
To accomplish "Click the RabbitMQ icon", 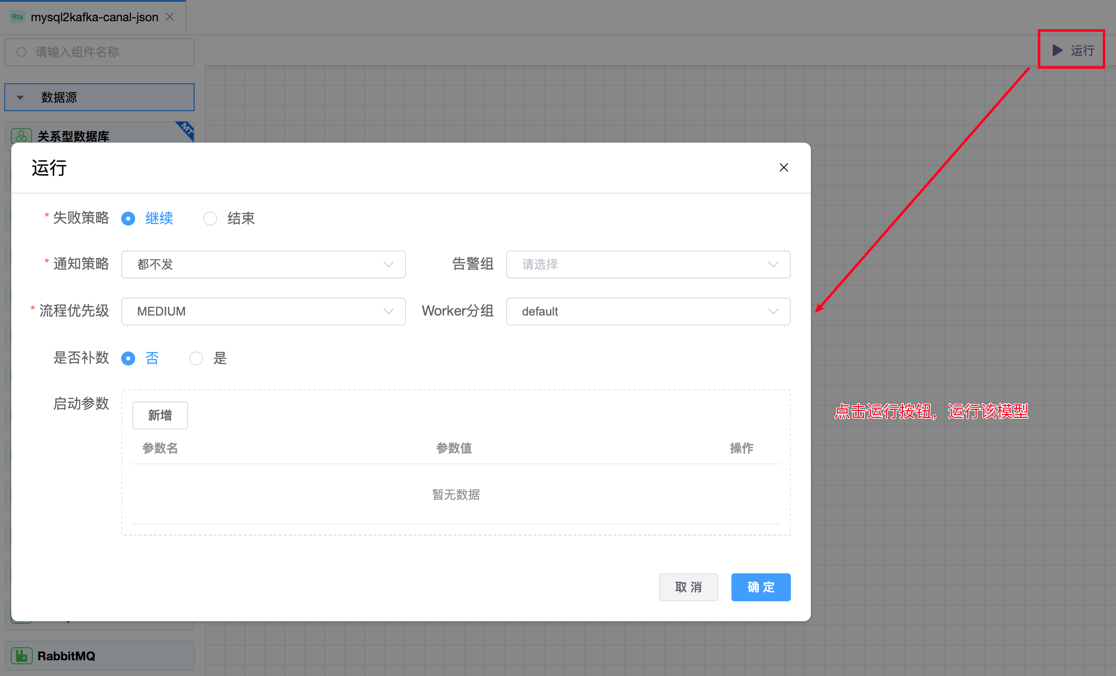I will [x=21, y=656].
